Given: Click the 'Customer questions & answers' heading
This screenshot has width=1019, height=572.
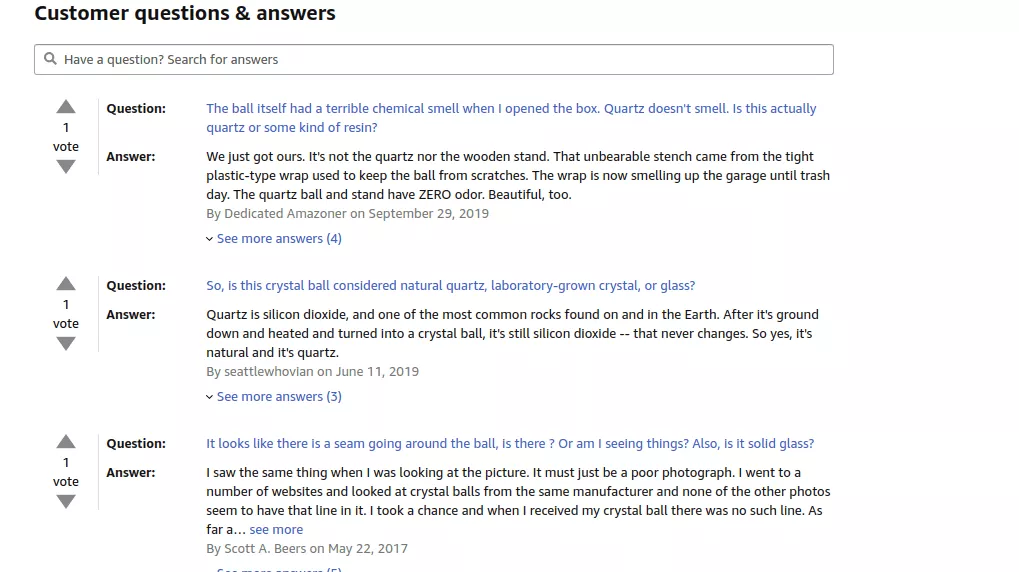Looking at the screenshot, I should click(x=185, y=14).
